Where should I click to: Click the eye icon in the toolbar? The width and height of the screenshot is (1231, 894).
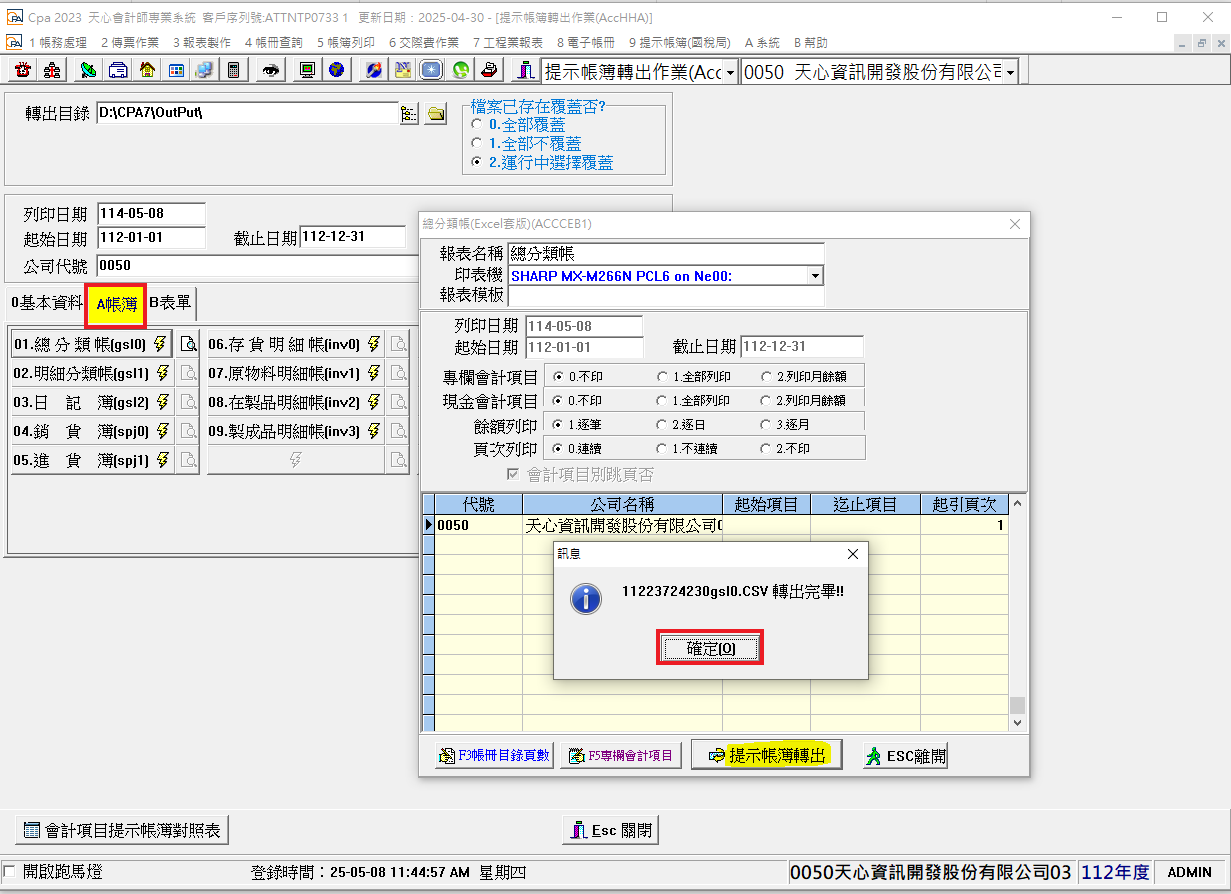point(271,70)
